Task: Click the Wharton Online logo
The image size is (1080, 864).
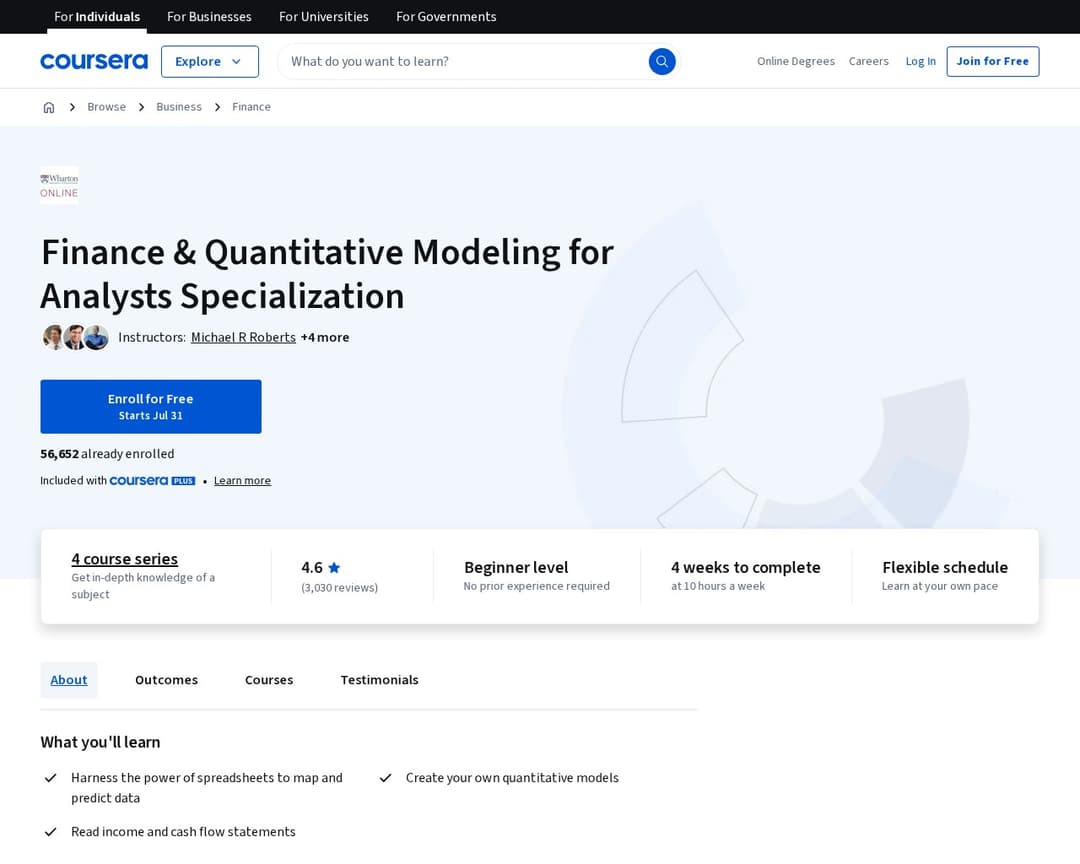Action: pyautogui.click(x=59, y=184)
